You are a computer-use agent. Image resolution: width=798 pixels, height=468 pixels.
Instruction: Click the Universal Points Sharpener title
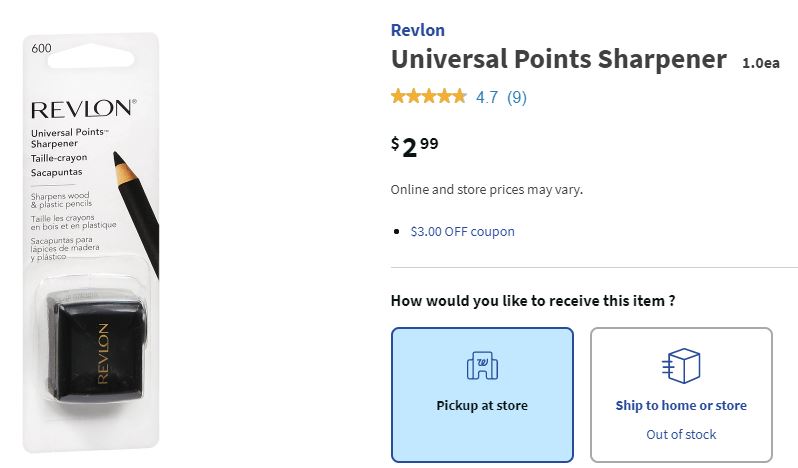point(558,59)
